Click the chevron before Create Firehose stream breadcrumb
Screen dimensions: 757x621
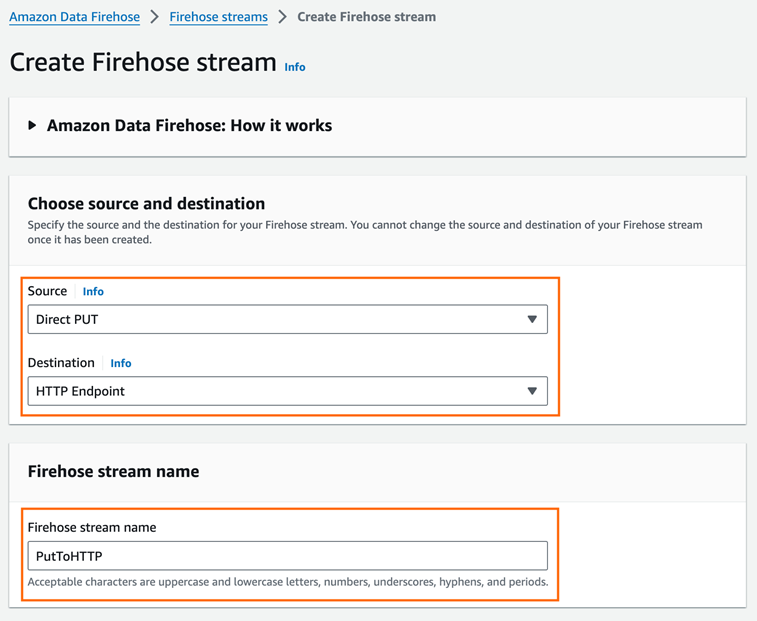282,17
